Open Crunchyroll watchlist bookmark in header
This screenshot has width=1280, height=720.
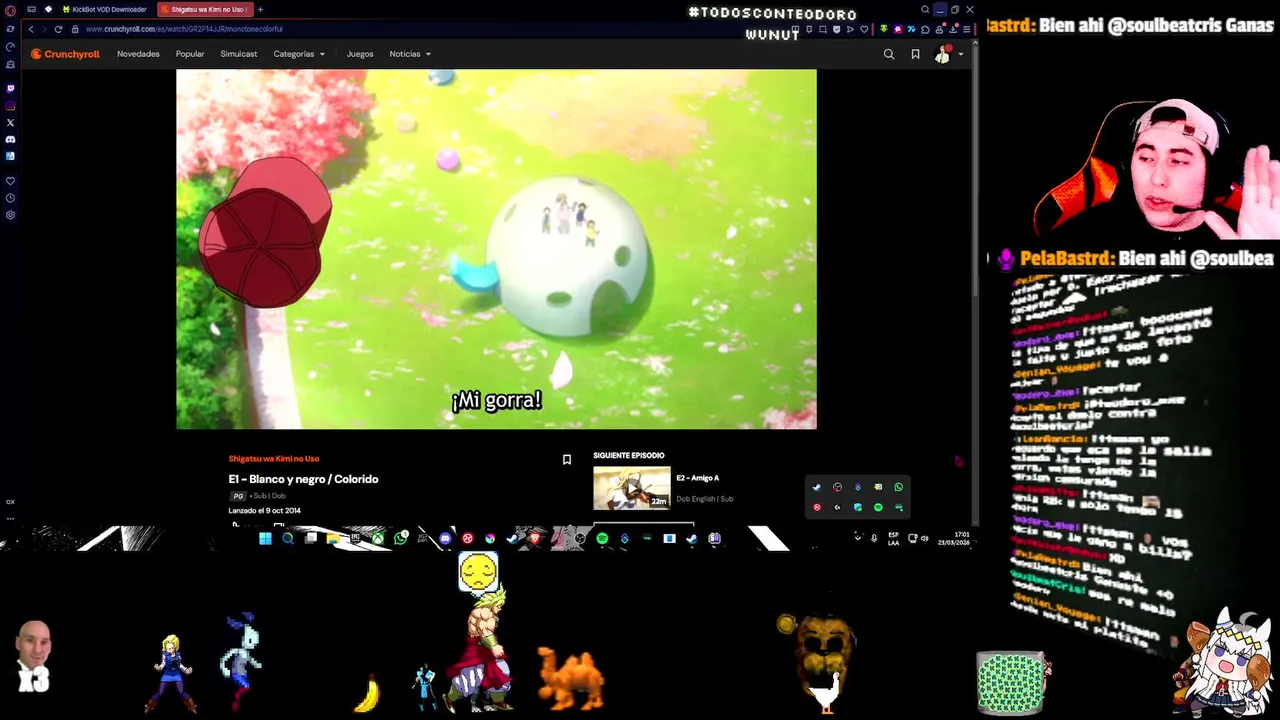pyautogui.click(x=915, y=54)
